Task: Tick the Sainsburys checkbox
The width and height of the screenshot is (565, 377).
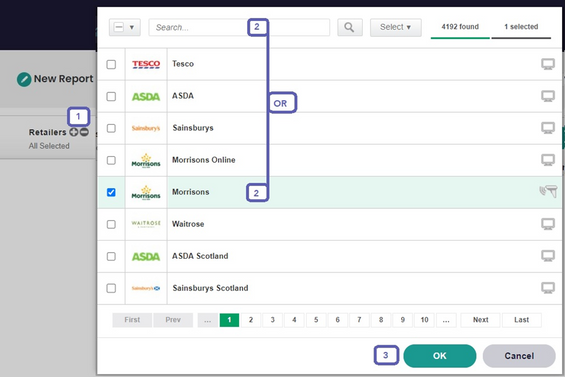Action: point(111,128)
